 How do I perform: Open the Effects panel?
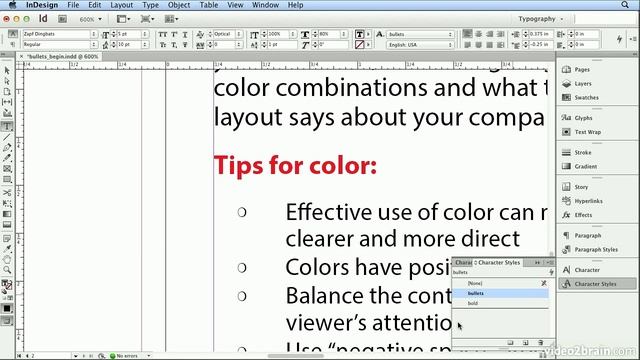tap(577, 215)
